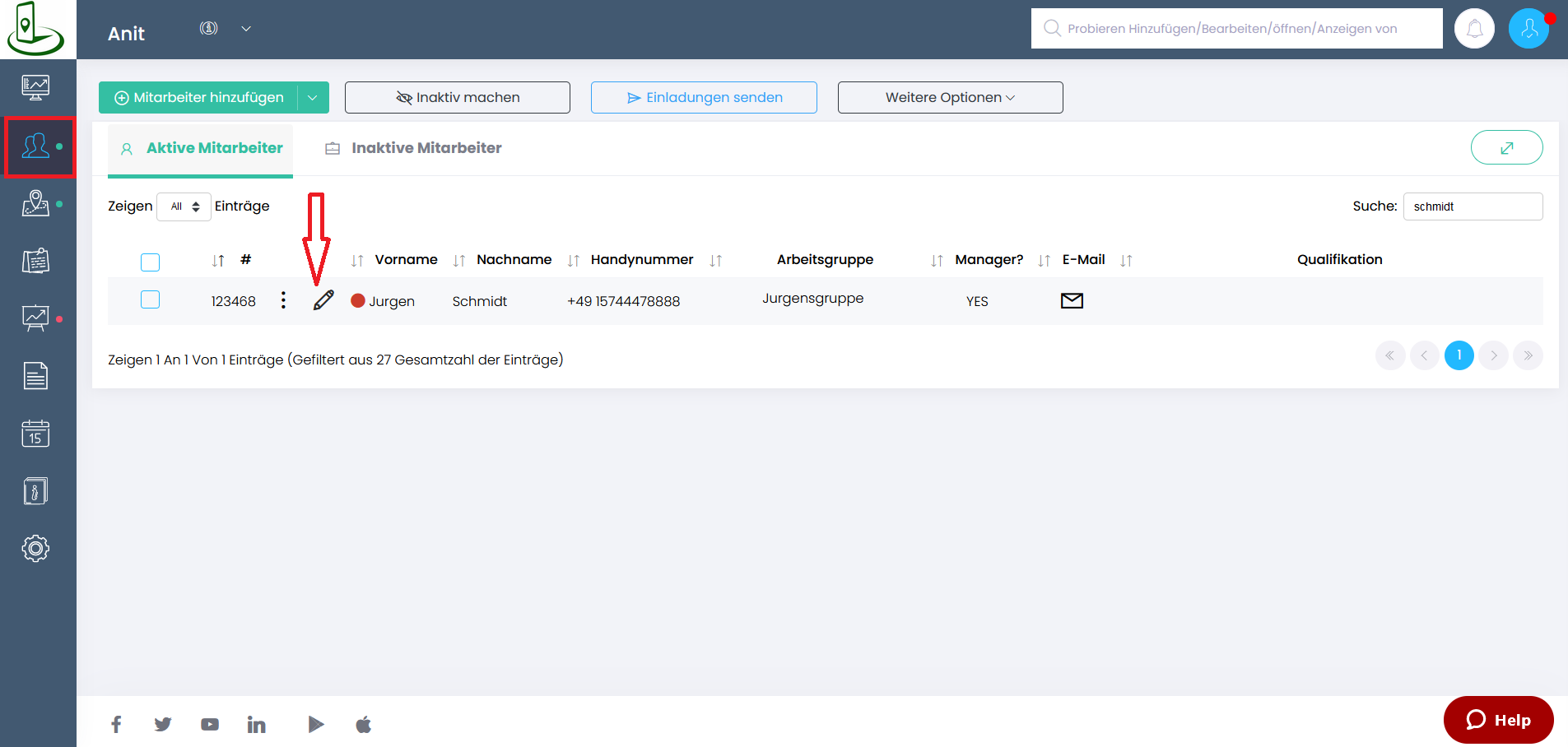Expand the Mitarbeiter hinzufügen dropdown arrow

tap(313, 98)
